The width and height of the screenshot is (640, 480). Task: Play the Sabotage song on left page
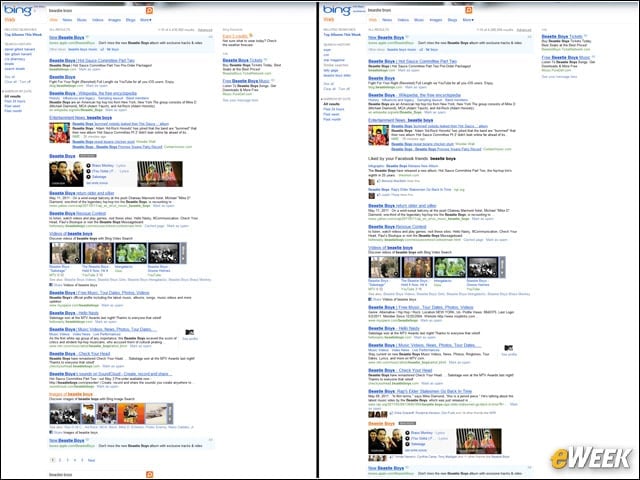89,177
